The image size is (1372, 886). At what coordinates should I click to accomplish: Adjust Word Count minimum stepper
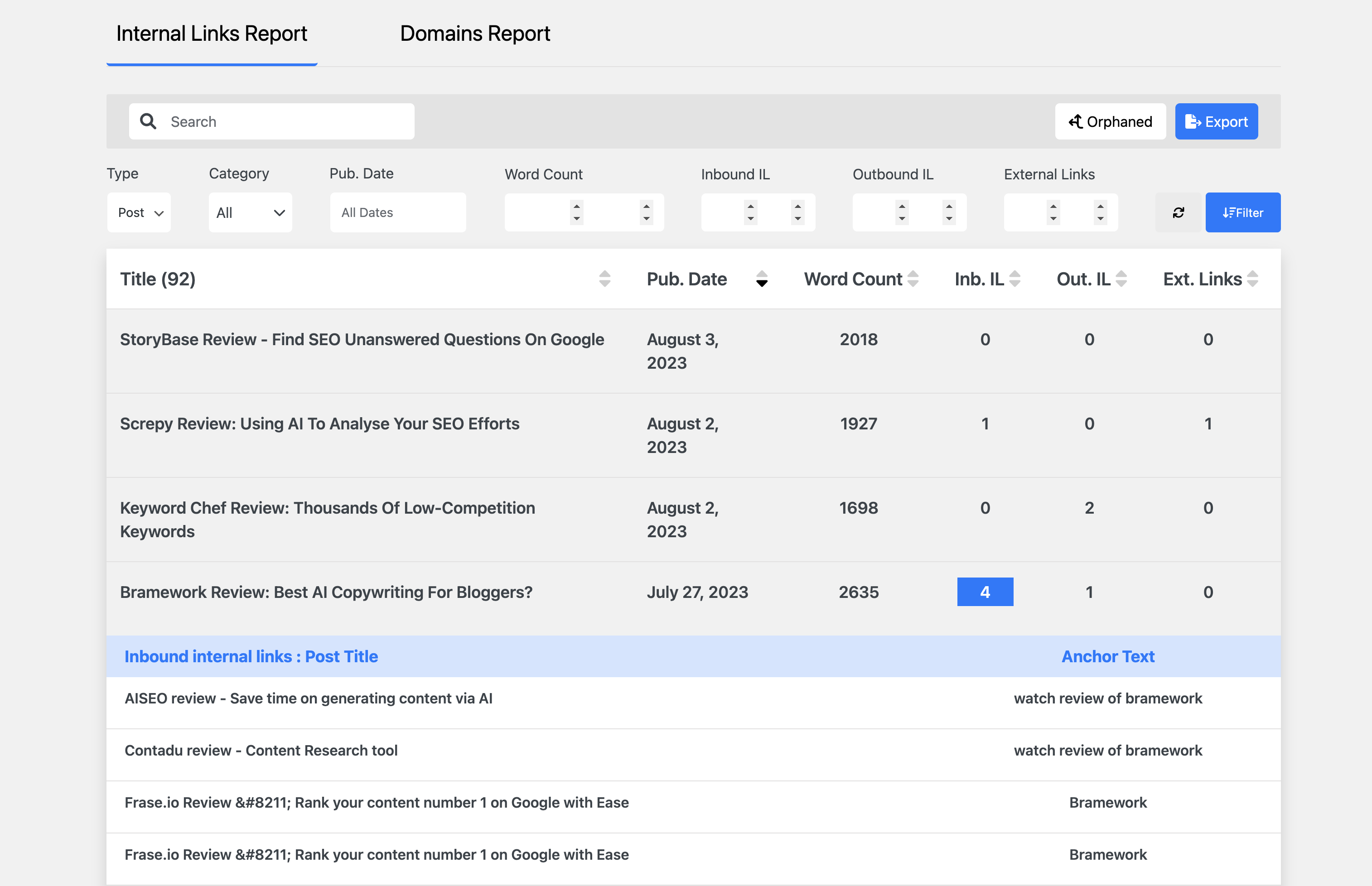577,212
